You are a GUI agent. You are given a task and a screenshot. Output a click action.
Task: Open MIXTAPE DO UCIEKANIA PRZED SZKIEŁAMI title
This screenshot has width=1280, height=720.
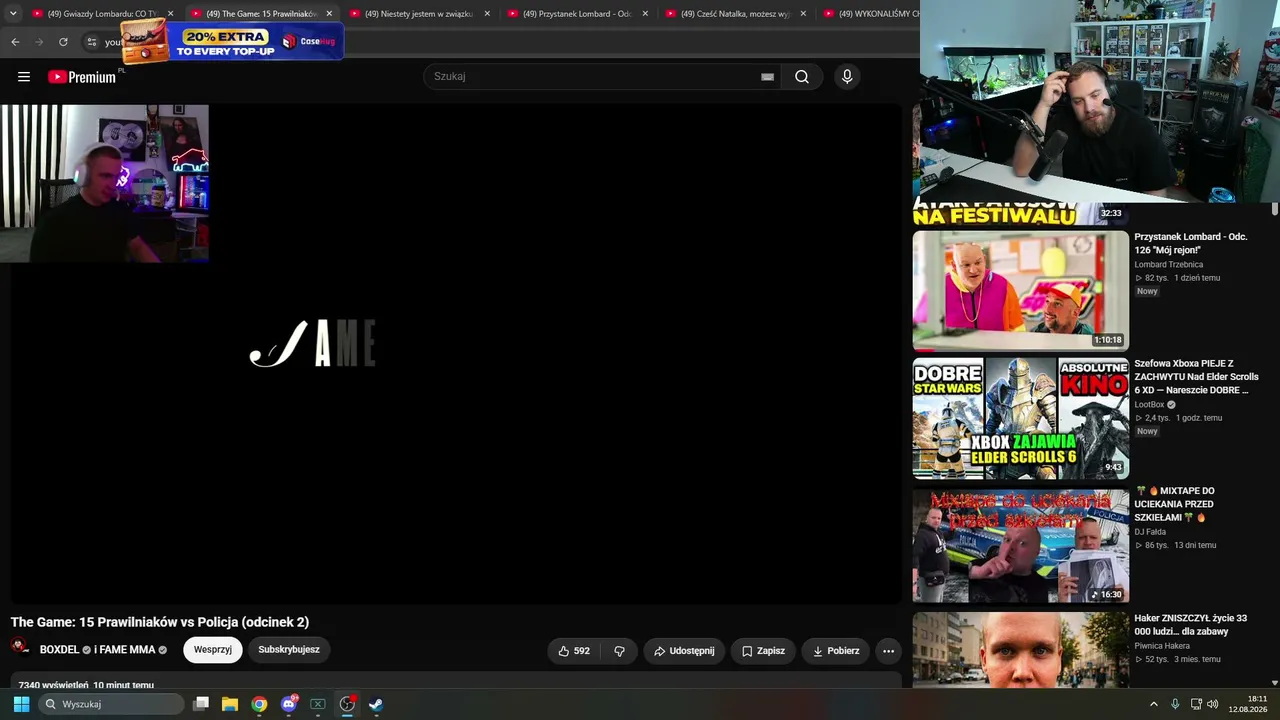[x=1175, y=504]
